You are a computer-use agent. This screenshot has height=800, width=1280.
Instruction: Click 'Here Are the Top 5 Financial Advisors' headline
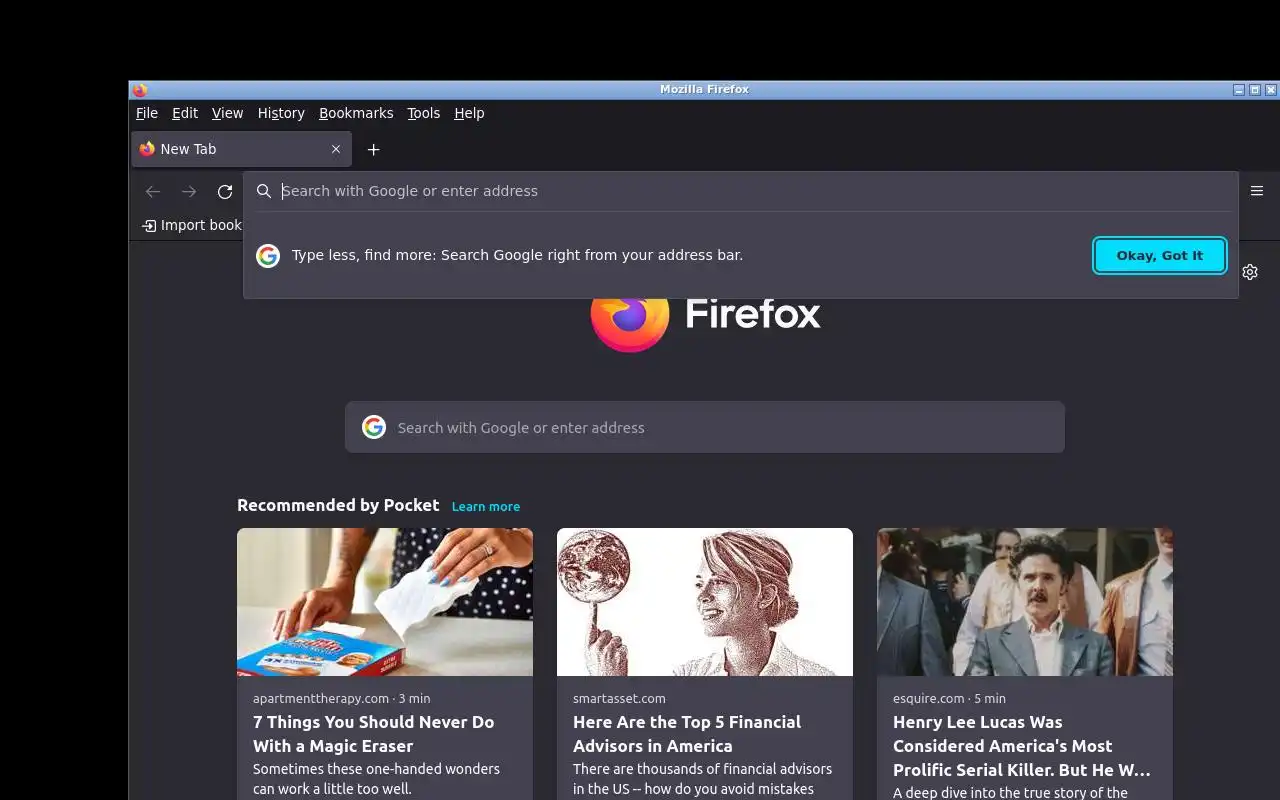point(687,734)
